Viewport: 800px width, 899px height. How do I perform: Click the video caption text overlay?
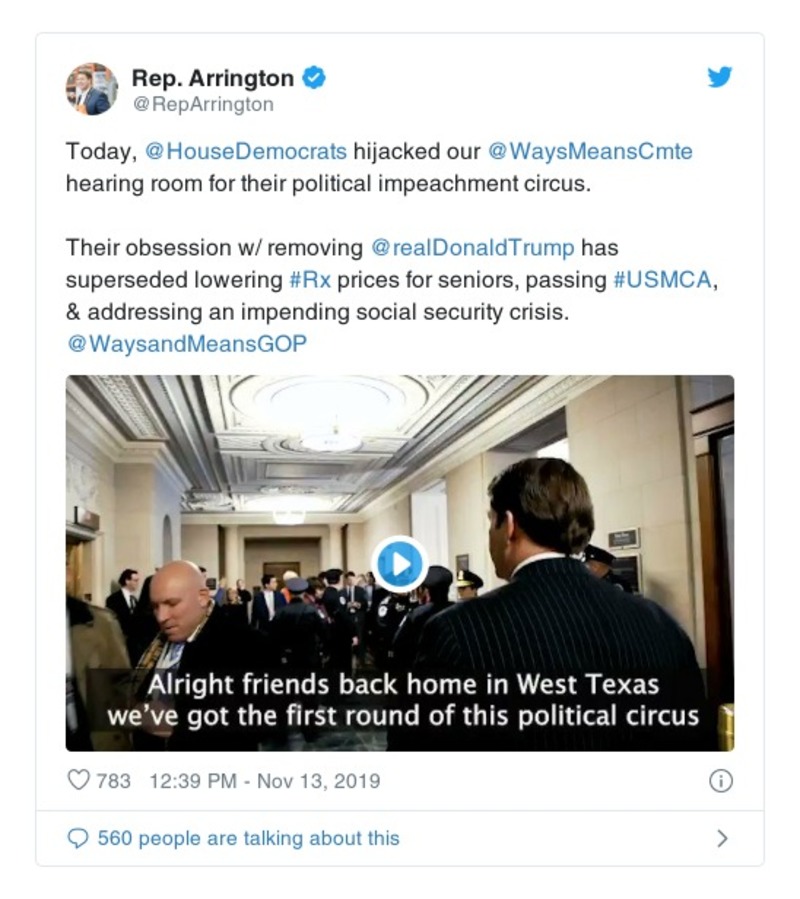coord(403,700)
